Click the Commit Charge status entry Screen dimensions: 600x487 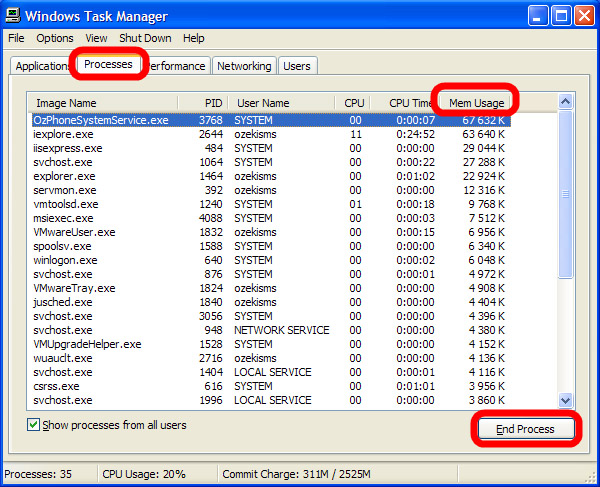tap(297, 474)
